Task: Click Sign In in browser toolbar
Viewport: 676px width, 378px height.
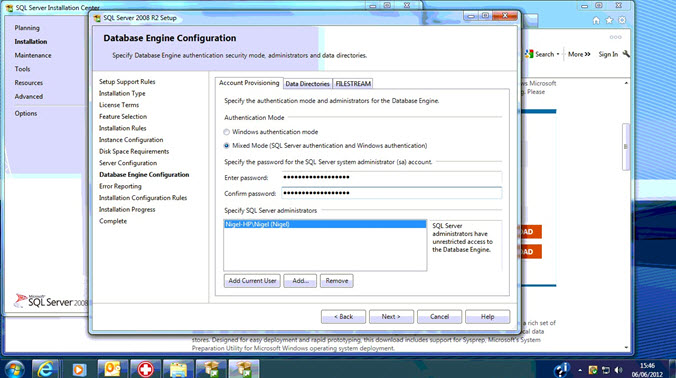Action: (x=608, y=54)
